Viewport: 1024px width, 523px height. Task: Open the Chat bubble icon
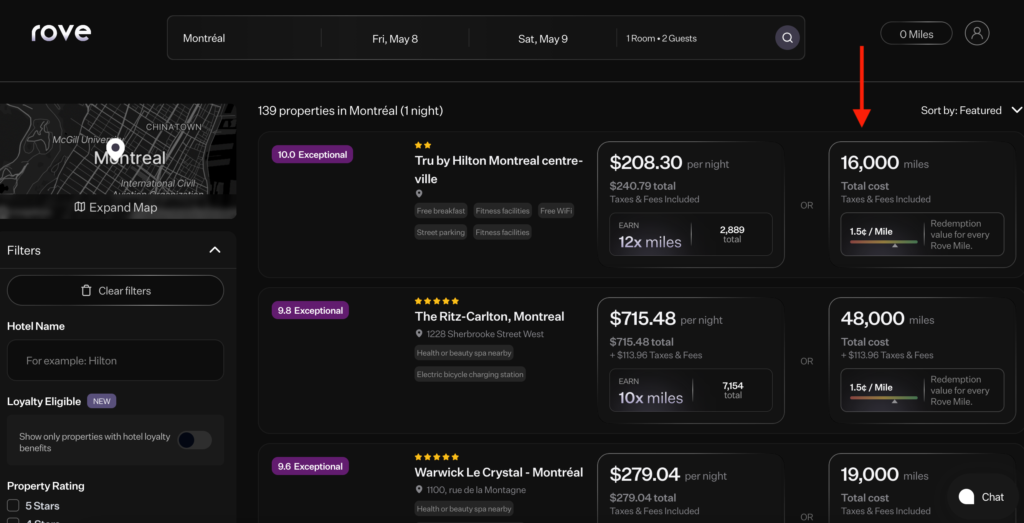[966, 497]
